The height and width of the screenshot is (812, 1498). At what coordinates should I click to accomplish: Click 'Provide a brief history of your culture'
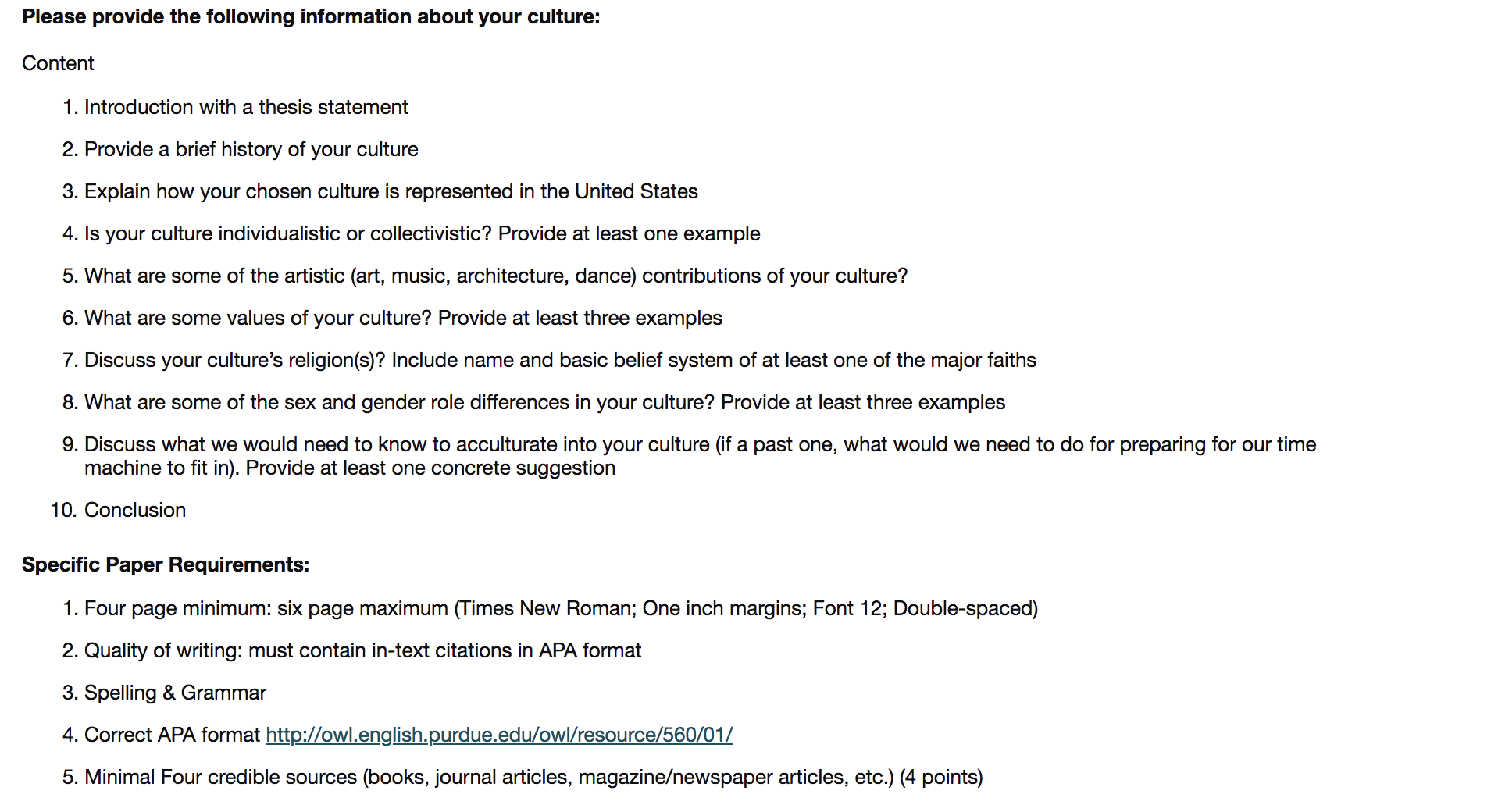click(251, 149)
